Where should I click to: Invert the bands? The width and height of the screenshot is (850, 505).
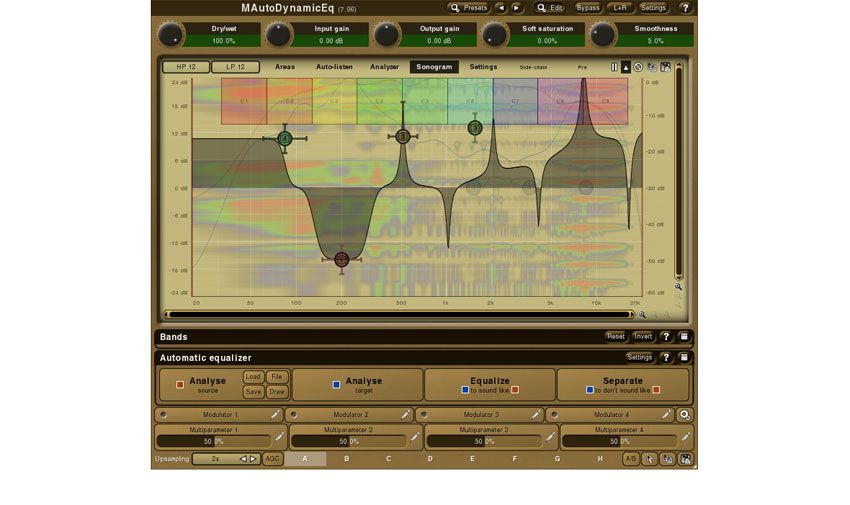coord(643,336)
